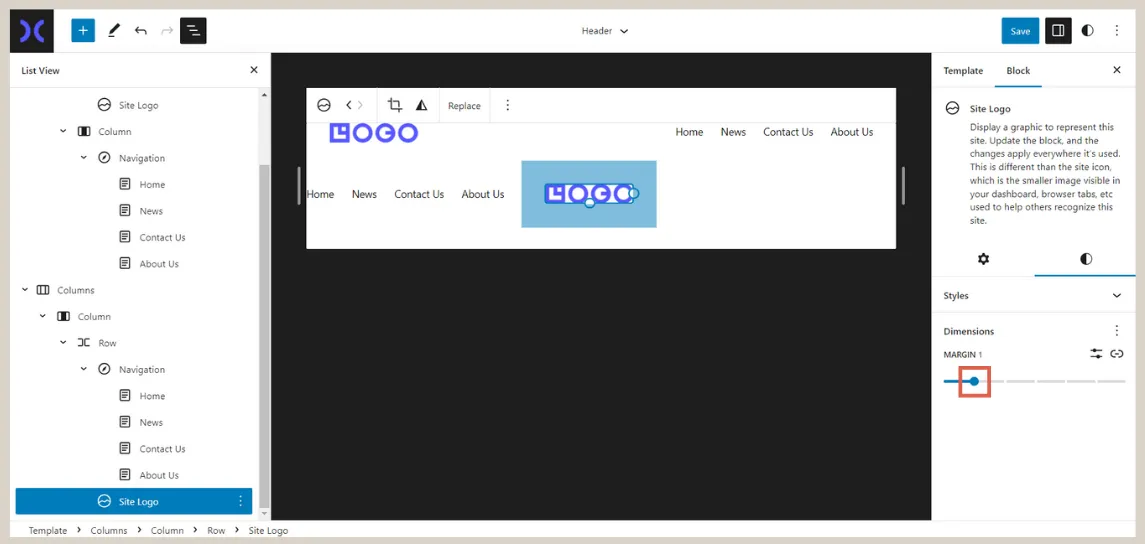Open the block inserter plus button
The image size is (1145, 544).
tap(83, 31)
